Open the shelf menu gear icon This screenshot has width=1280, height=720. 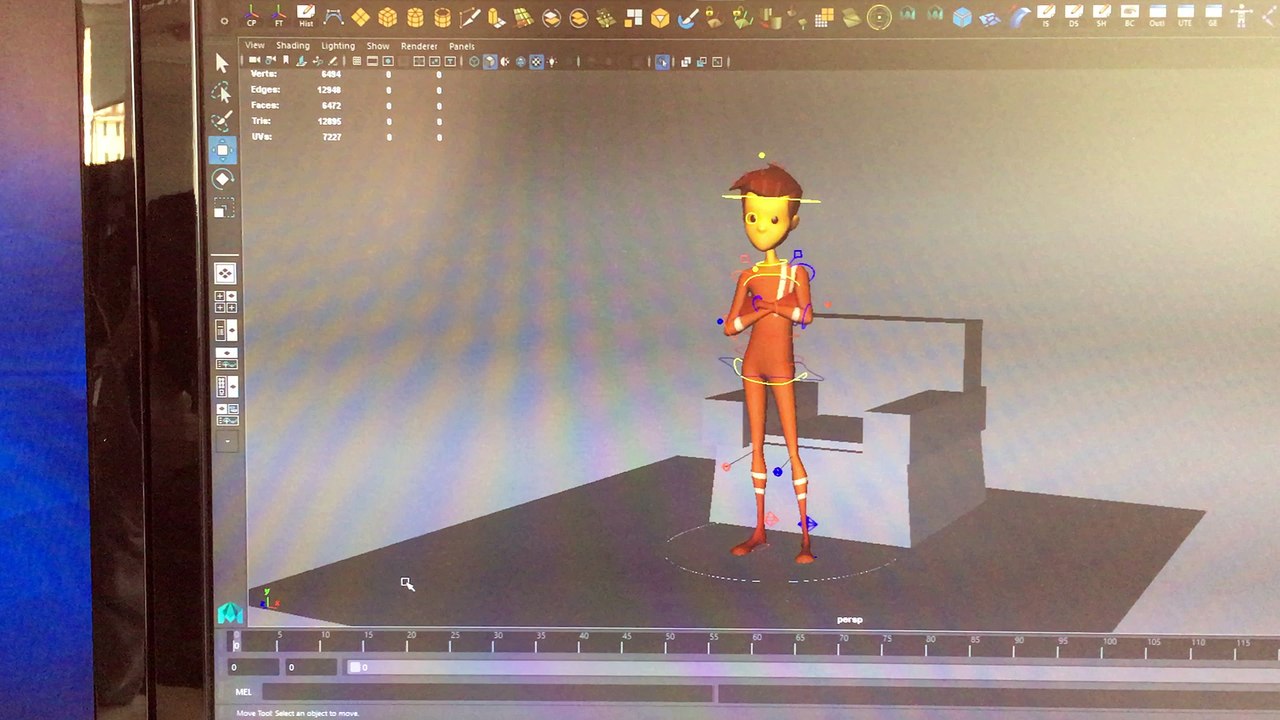click(x=223, y=19)
